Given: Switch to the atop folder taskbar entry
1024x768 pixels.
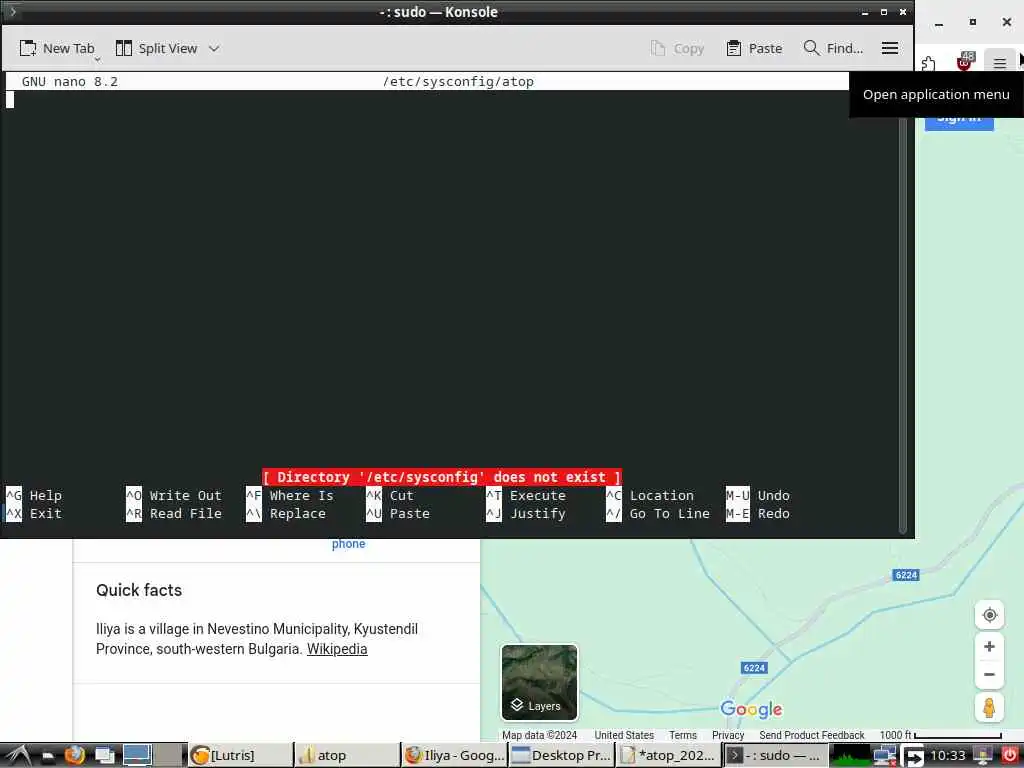Looking at the screenshot, I should 347,756.
